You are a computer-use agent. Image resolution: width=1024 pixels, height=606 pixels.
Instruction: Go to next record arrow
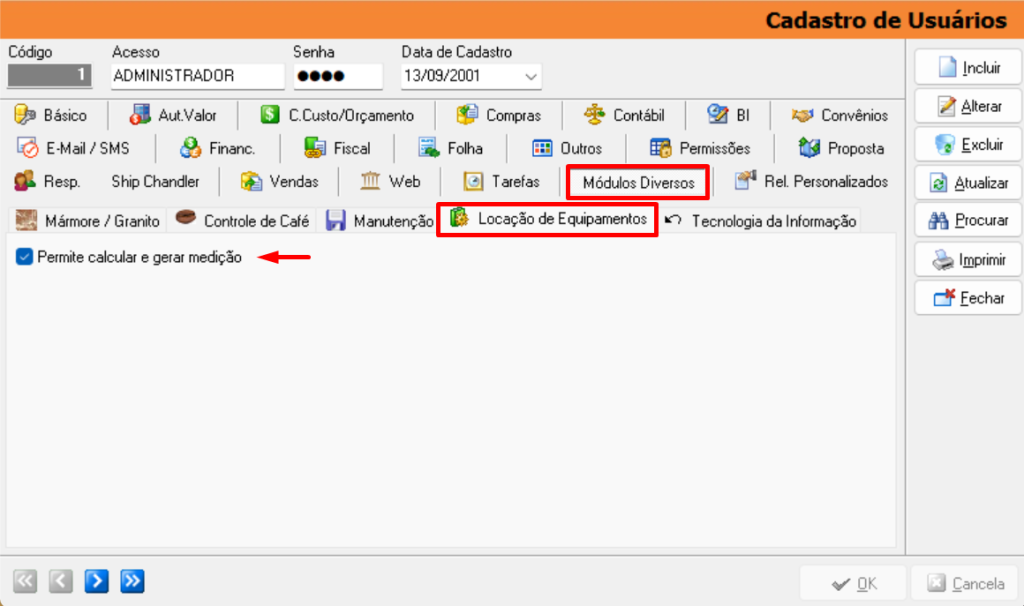97,581
